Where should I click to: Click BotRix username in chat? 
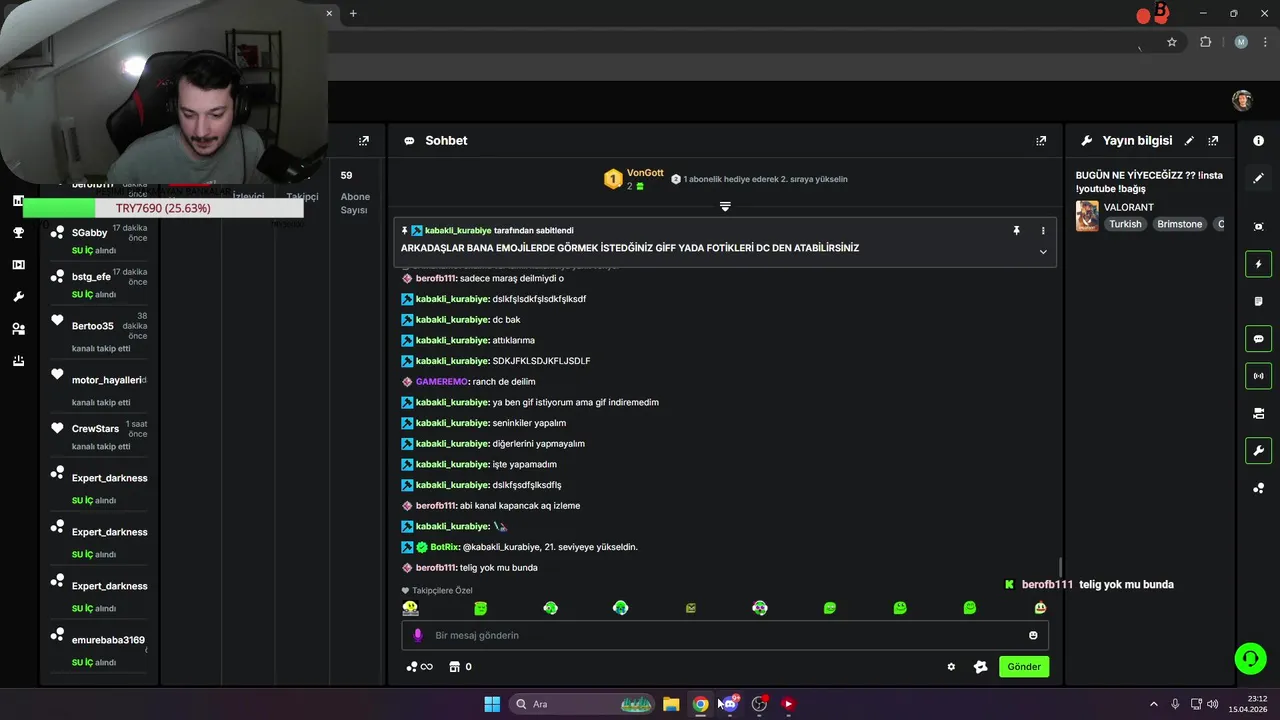pos(444,547)
